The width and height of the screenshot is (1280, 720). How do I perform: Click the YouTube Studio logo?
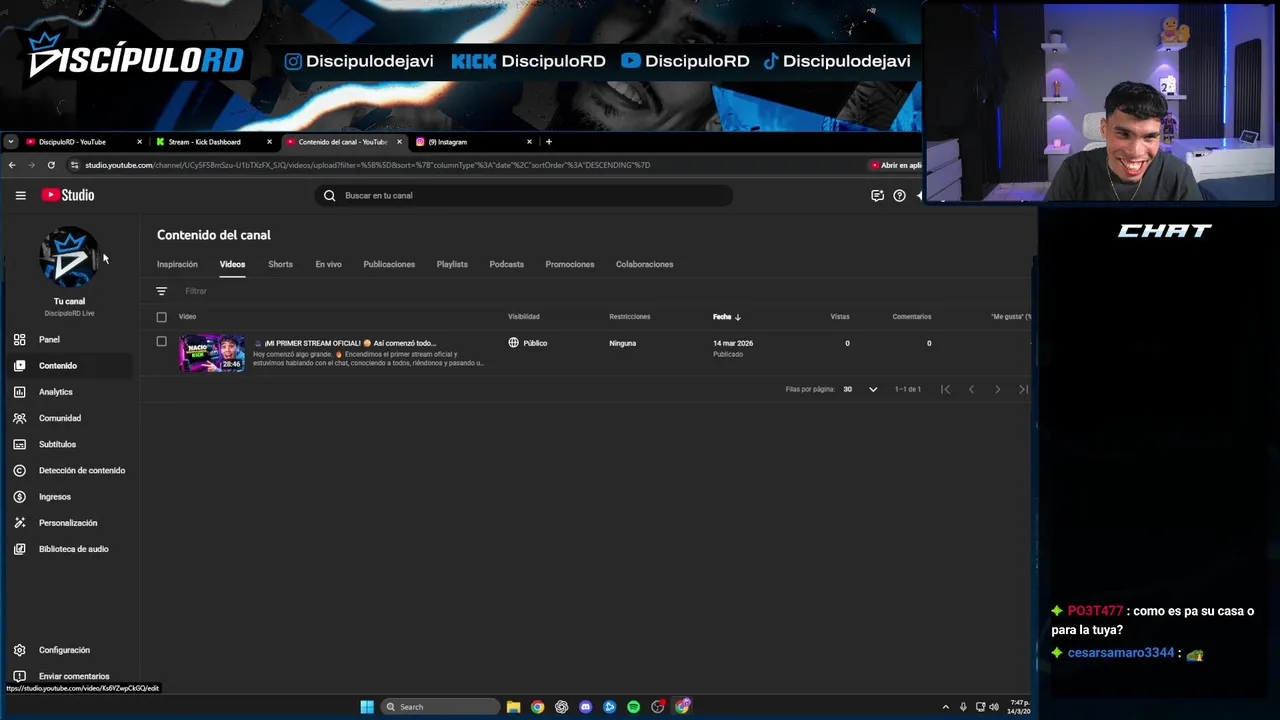[68, 195]
